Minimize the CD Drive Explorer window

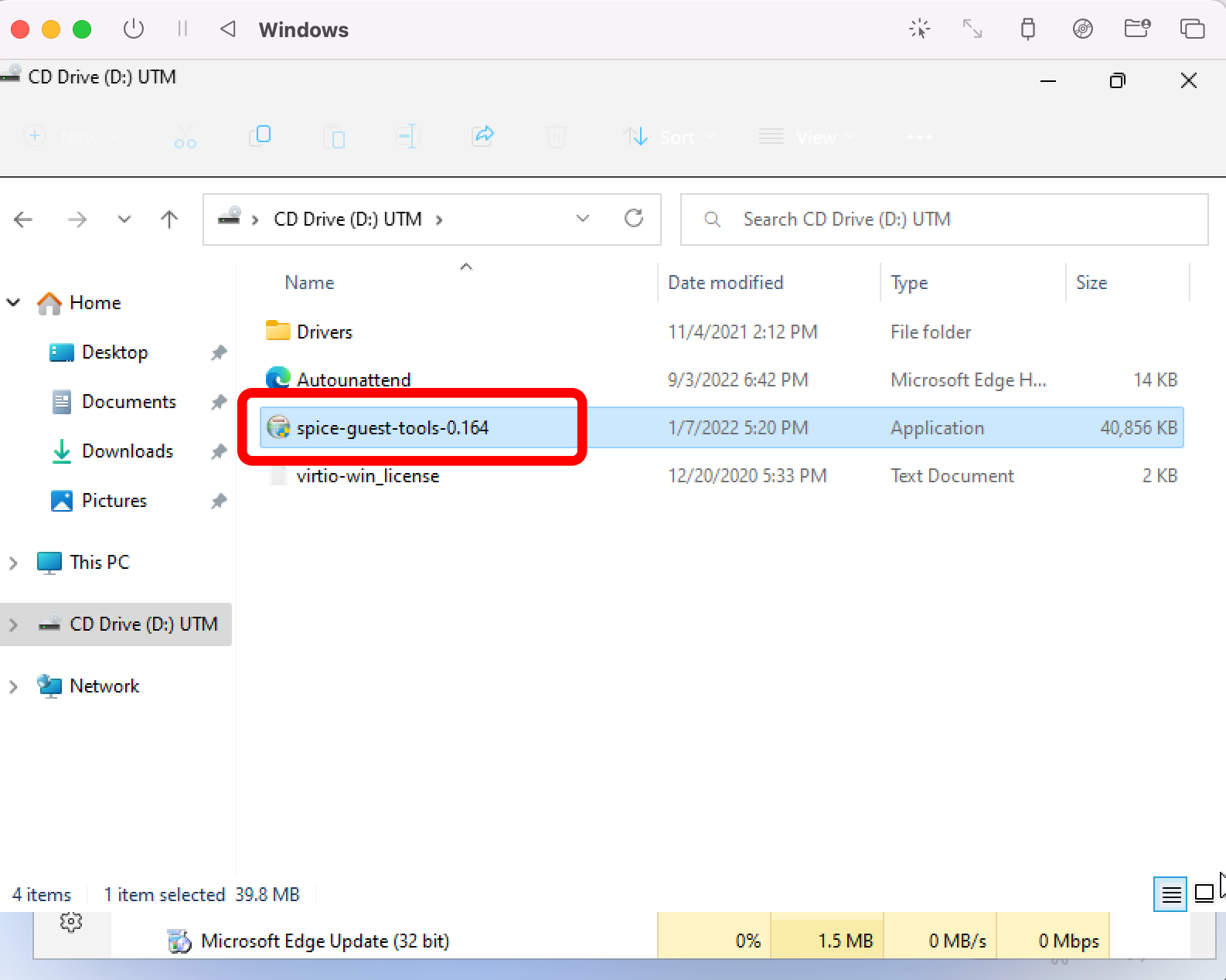pyautogui.click(x=1048, y=80)
